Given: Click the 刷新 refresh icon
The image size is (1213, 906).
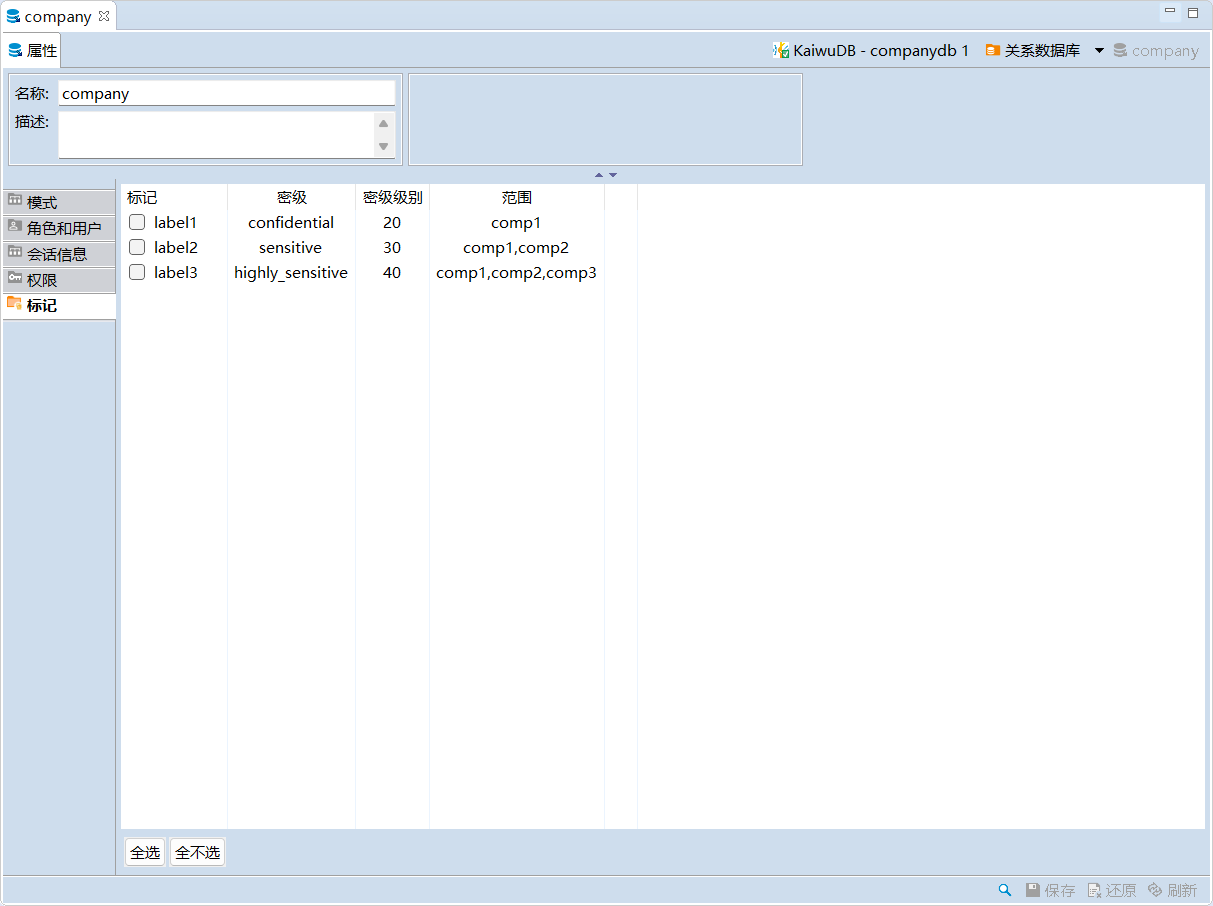Looking at the screenshot, I should pos(1155,890).
